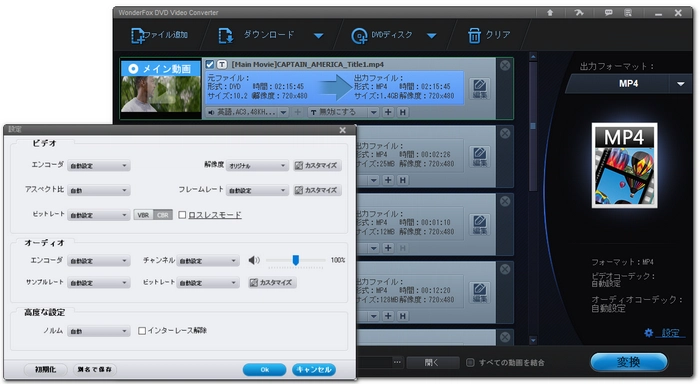
Task: Open the サンプルレート dropdown
Action: (x=99, y=283)
